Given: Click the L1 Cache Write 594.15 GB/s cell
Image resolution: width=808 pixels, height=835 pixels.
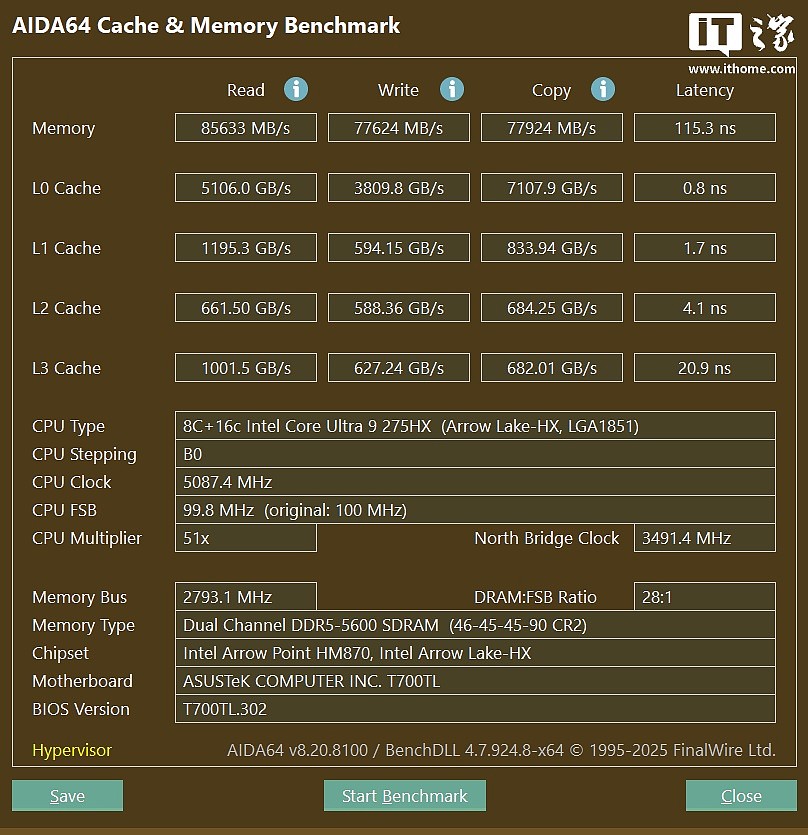Looking at the screenshot, I should [x=399, y=248].
